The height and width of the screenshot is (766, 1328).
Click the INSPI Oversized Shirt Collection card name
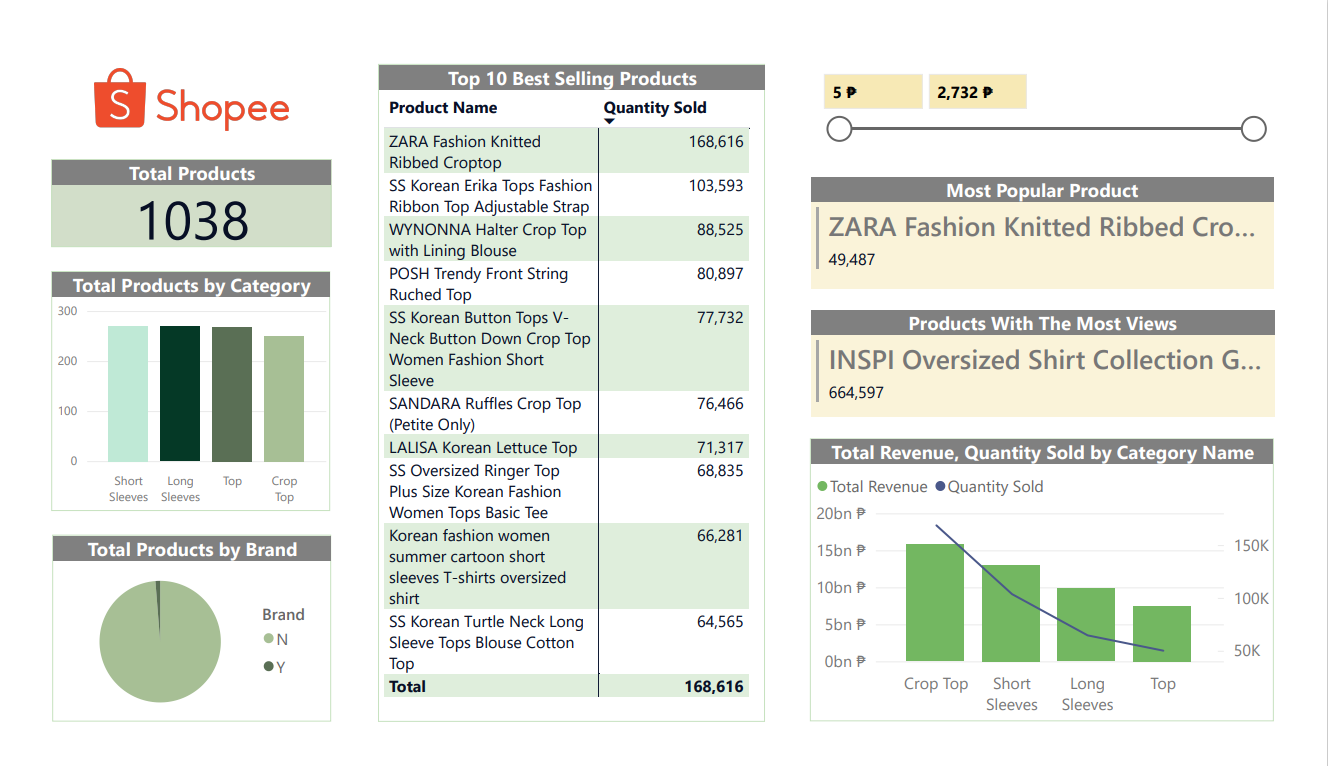[x=1045, y=360]
